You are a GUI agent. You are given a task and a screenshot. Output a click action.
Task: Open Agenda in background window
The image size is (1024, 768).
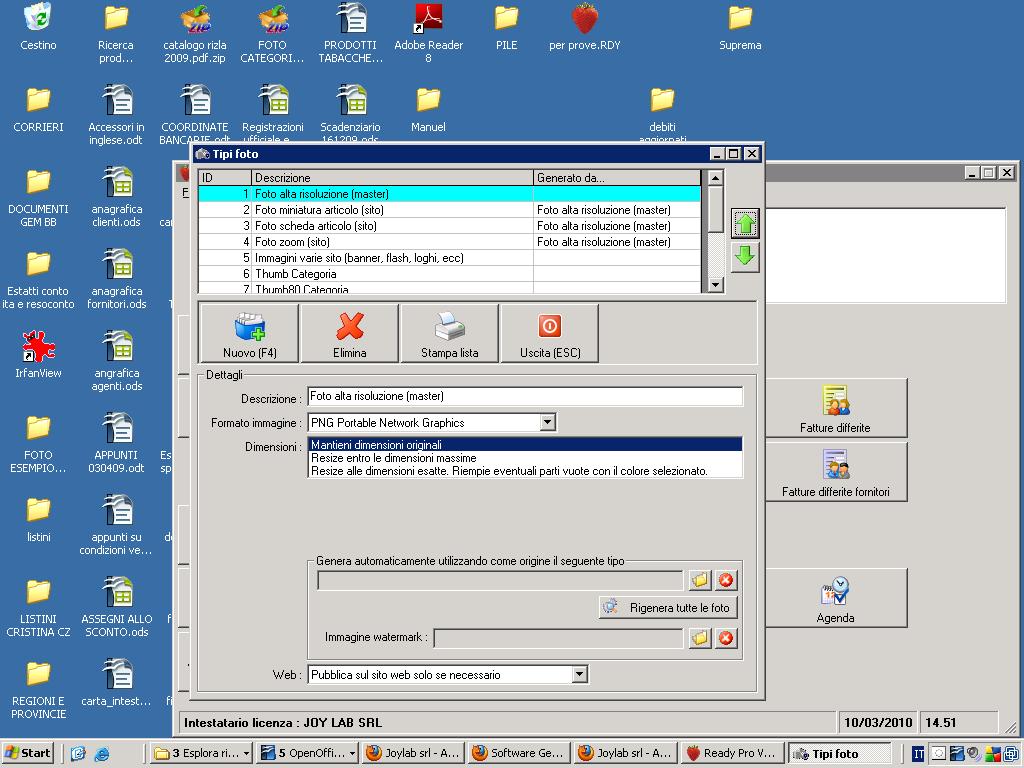(x=835, y=598)
